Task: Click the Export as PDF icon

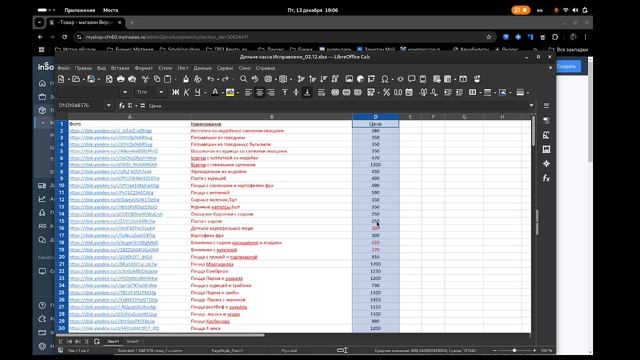Action: coord(109,79)
